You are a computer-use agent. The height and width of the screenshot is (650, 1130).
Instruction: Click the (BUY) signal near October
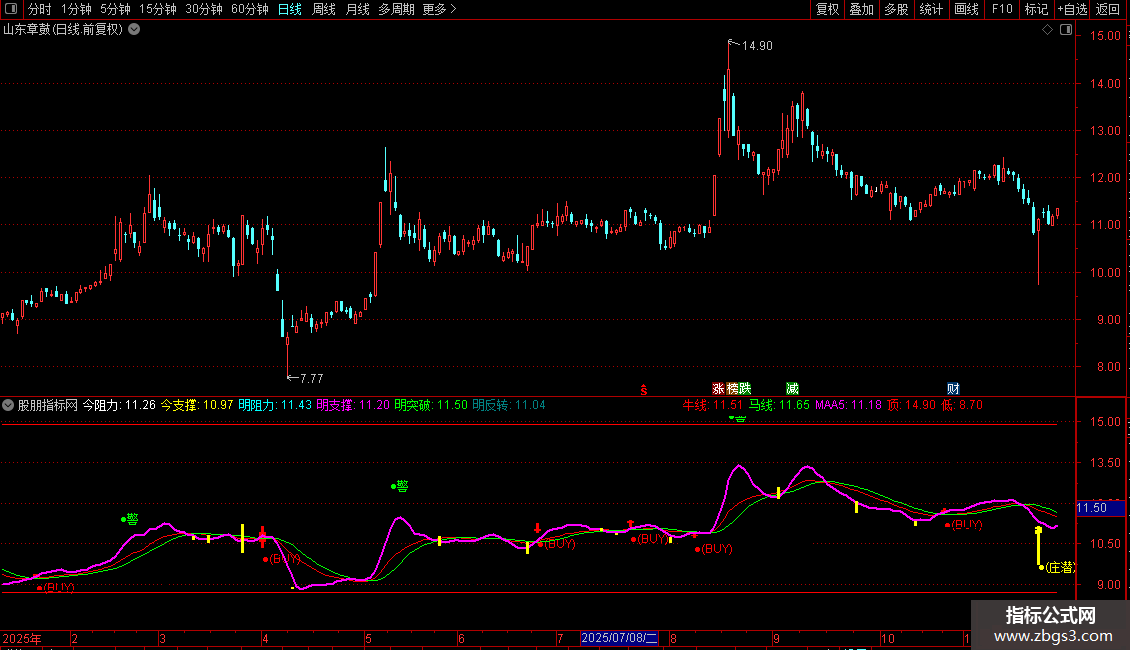[x=966, y=525]
